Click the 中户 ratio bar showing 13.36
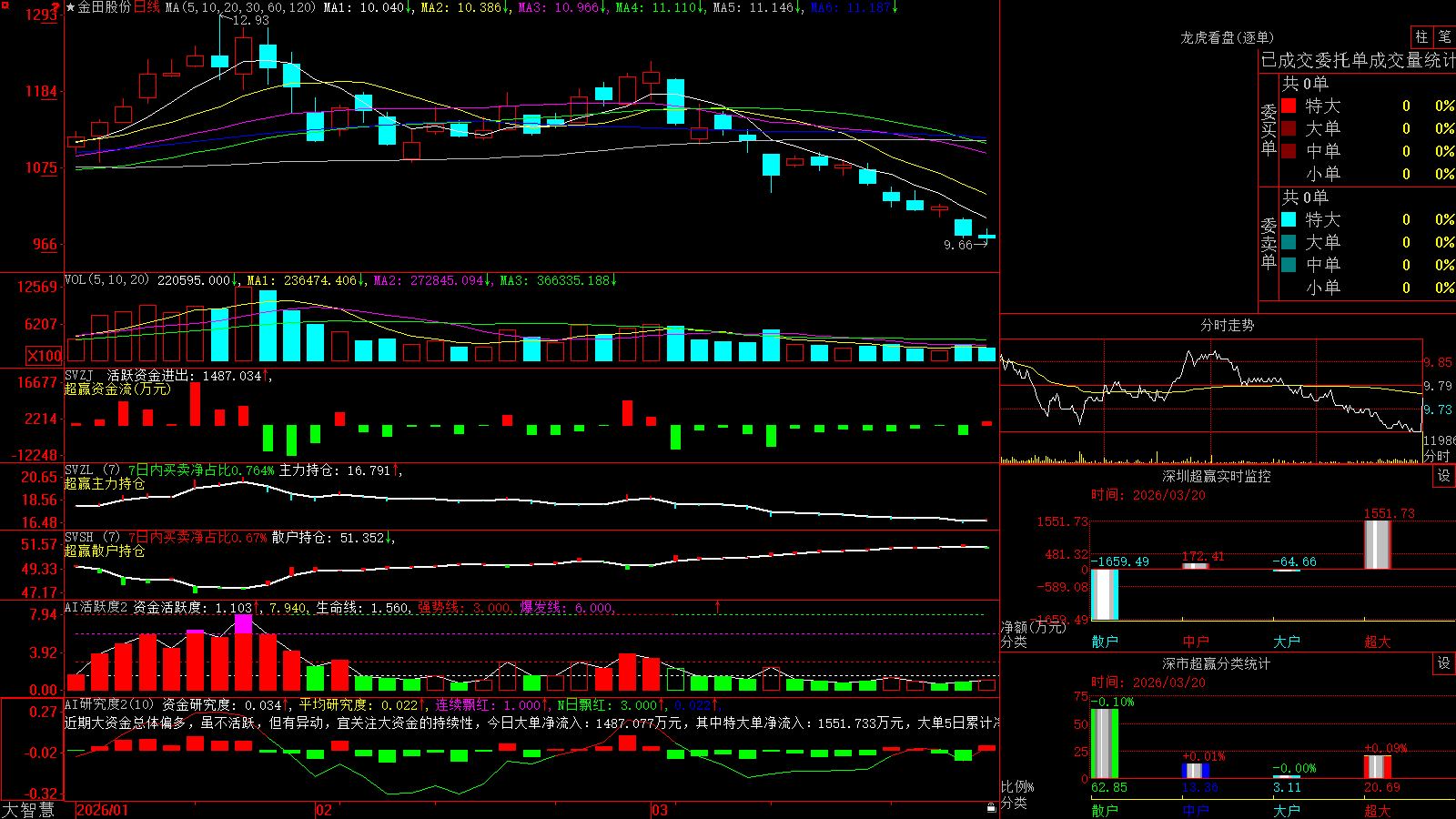This screenshot has width=1456, height=819. pos(1196,771)
